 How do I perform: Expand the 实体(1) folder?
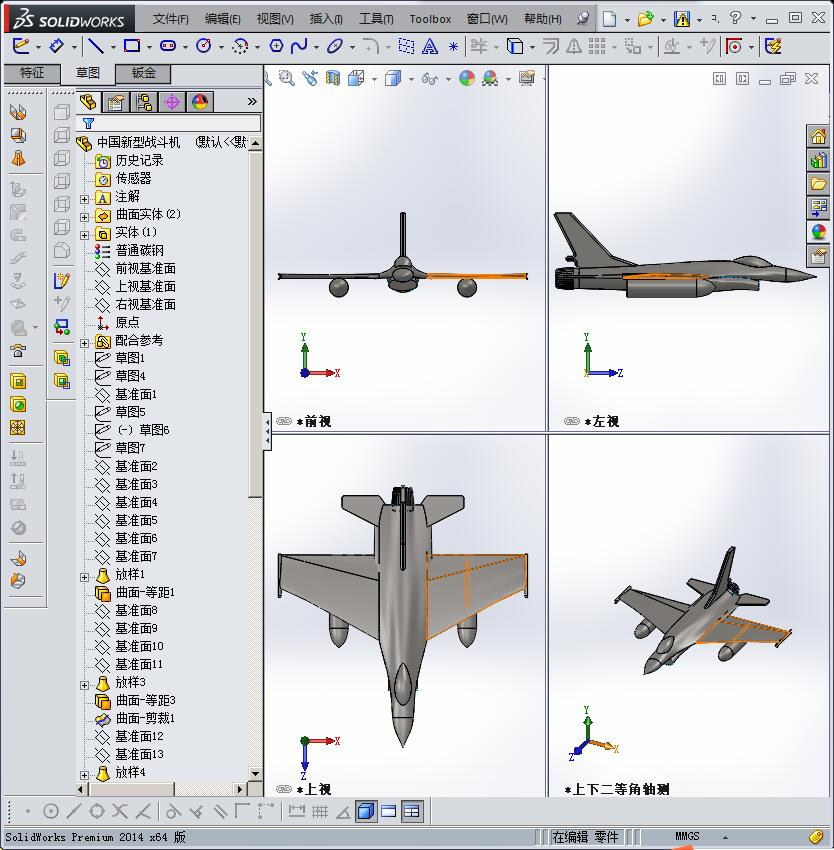[84, 235]
